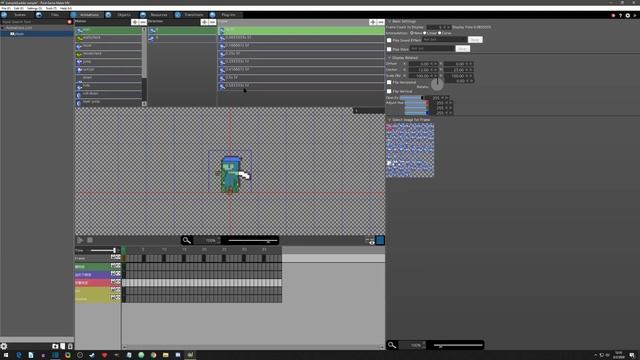This screenshot has height=360, width=640.
Task: Collapse the Animations List tree node
Action: (x=3, y=28)
